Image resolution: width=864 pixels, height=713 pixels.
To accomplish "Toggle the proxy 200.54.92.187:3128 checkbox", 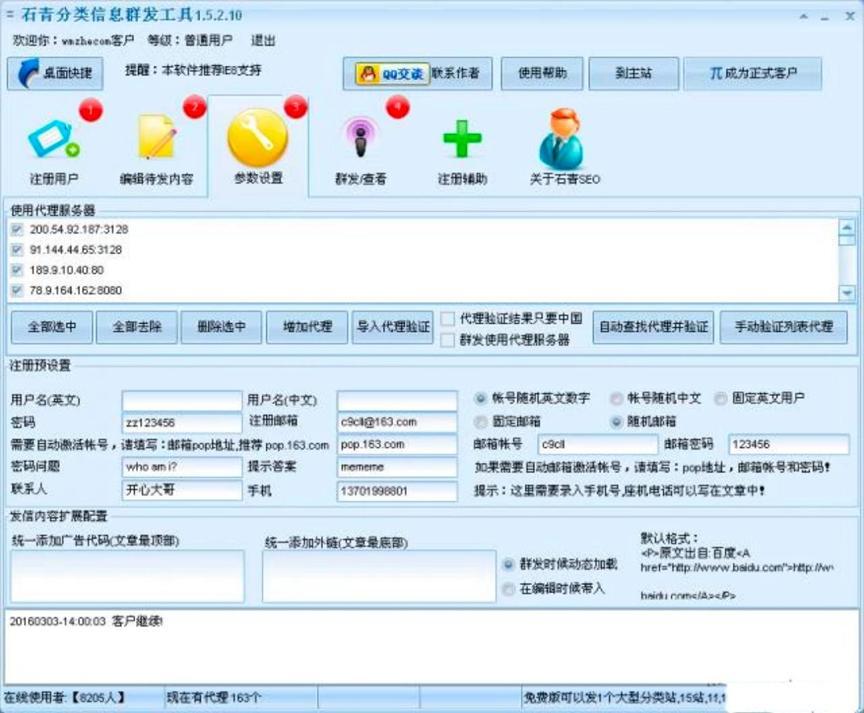I will (x=17, y=230).
